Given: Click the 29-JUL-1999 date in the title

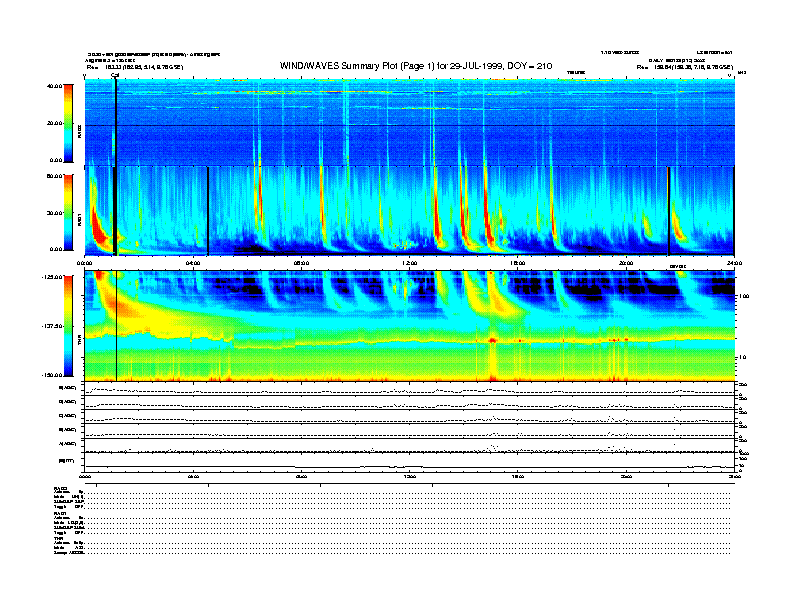Looking at the screenshot, I should coord(476,66).
